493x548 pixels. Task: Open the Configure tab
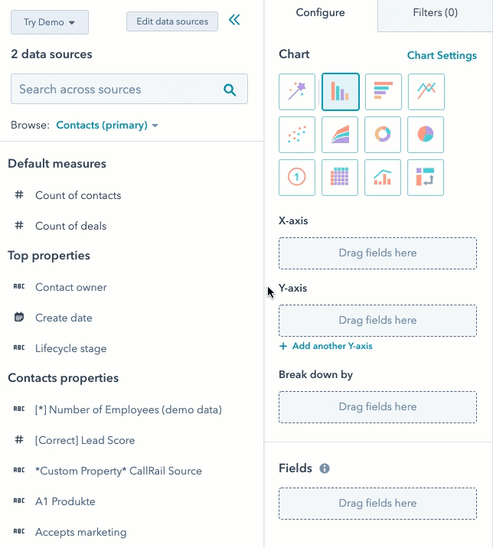click(320, 13)
